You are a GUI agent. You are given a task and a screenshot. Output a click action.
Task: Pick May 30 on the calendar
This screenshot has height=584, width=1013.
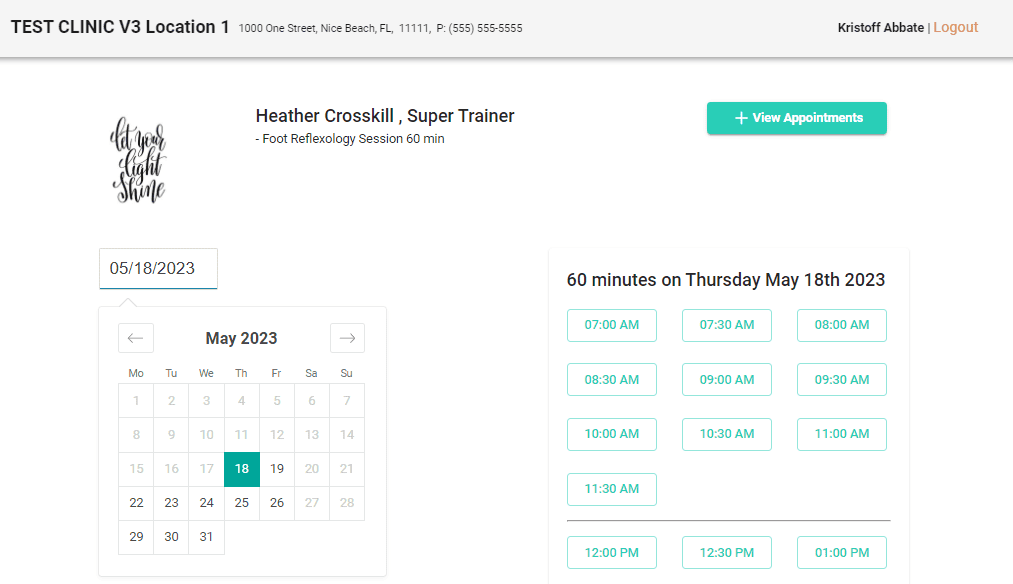[171, 537]
